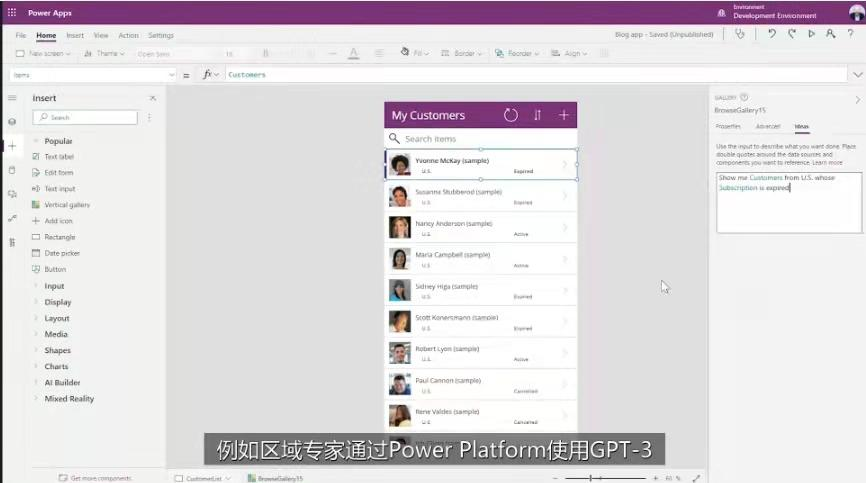
Task: Open the Power Apps waffle launcher
Action: pos(12,12)
